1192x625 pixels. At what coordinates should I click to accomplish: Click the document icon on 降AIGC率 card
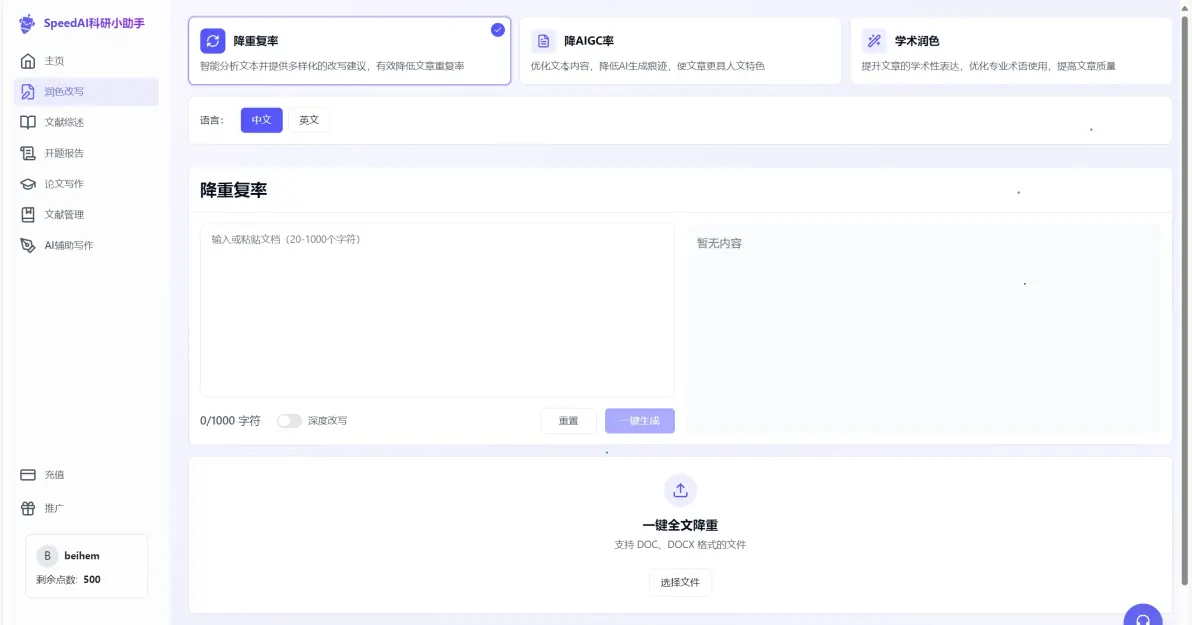[x=543, y=41]
